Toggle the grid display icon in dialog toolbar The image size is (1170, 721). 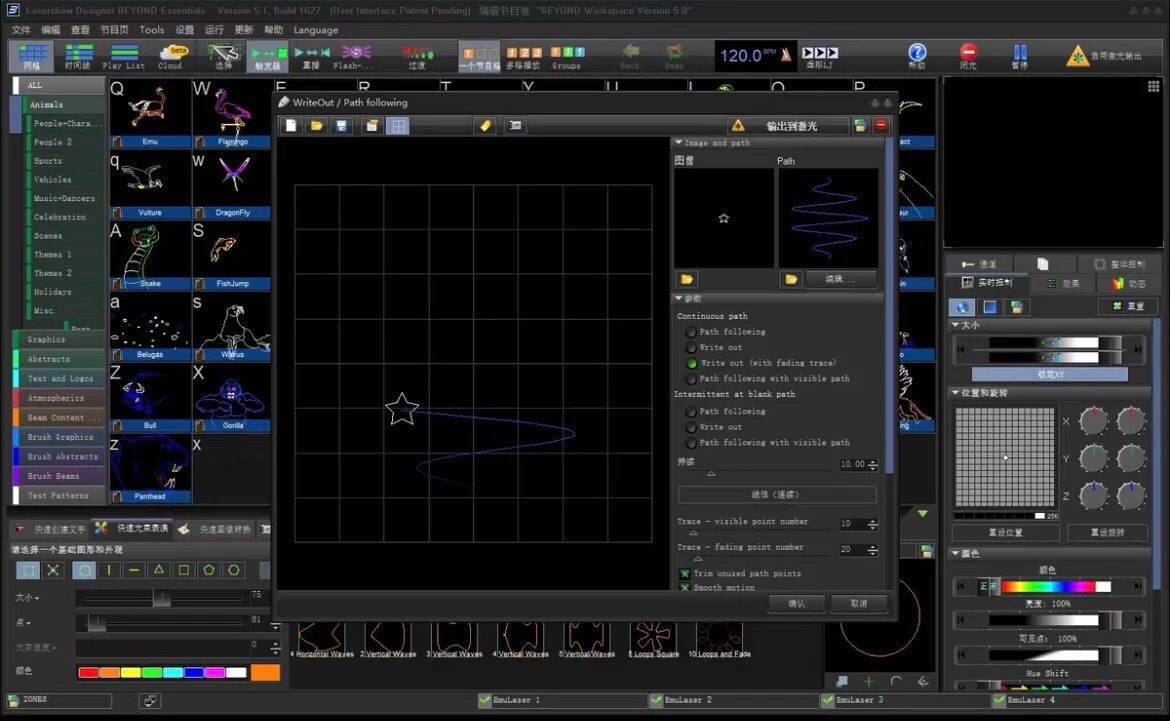(398, 126)
